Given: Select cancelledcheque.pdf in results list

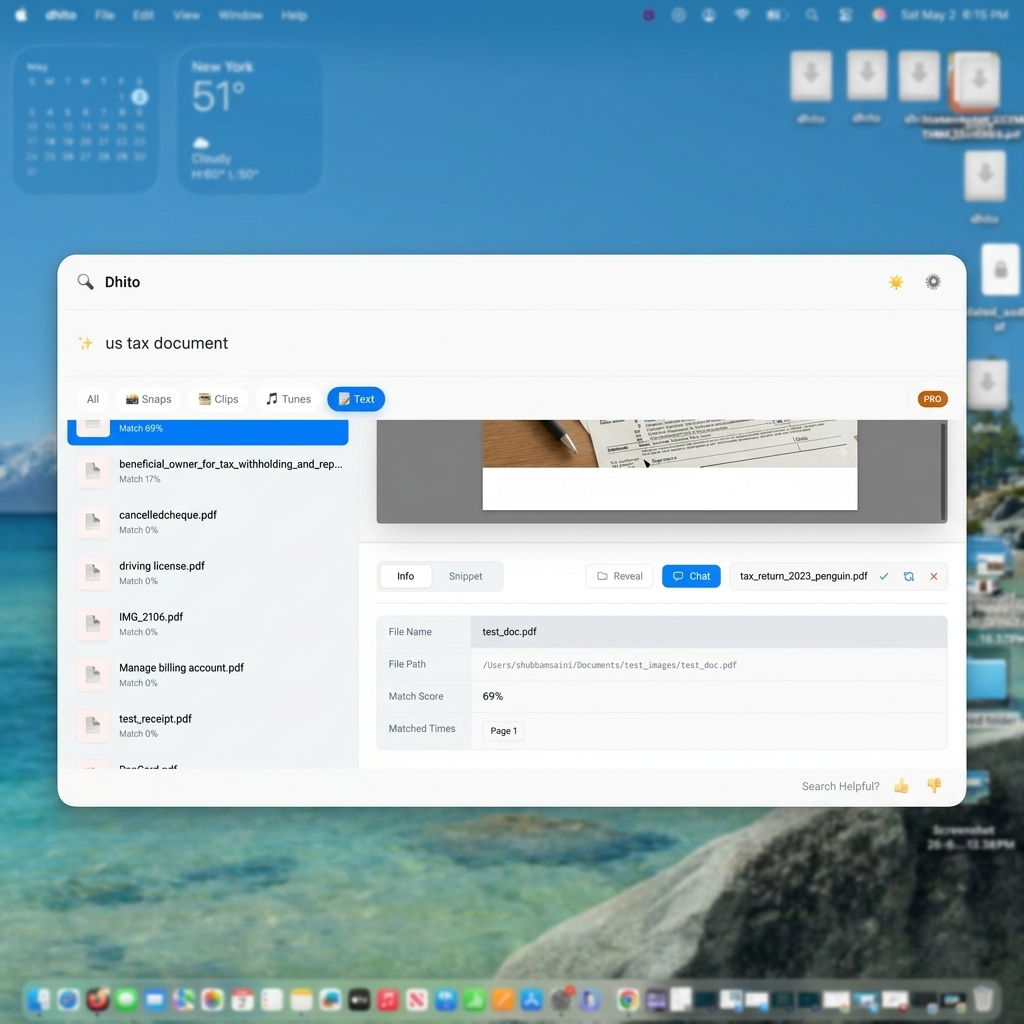Looking at the screenshot, I should coord(208,521).
